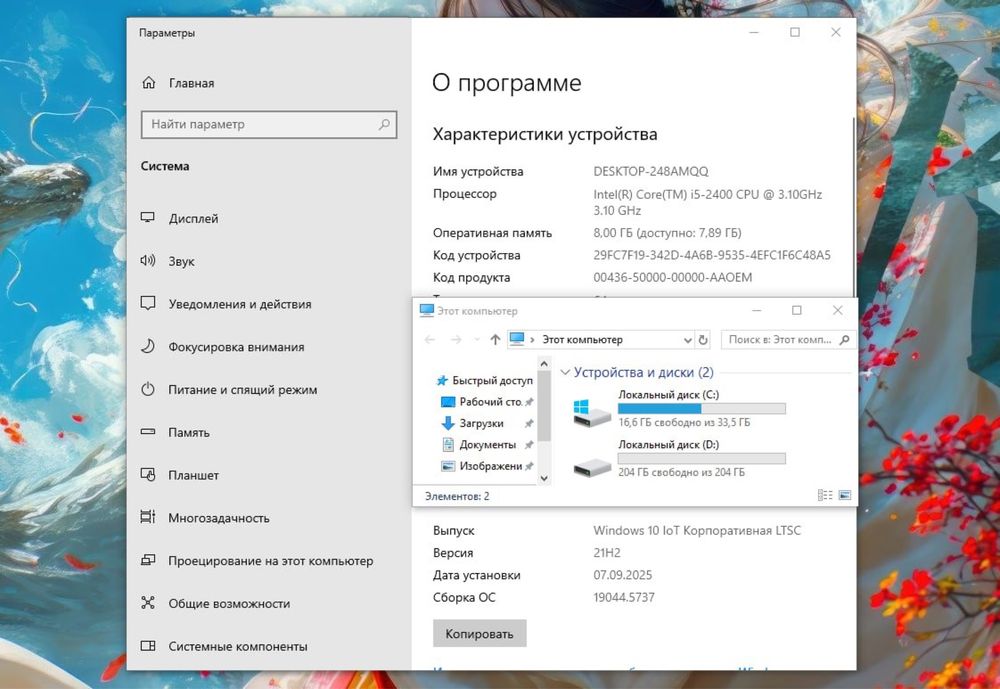Click the pin icon next to Загрузки

click(x=529, y=424)
